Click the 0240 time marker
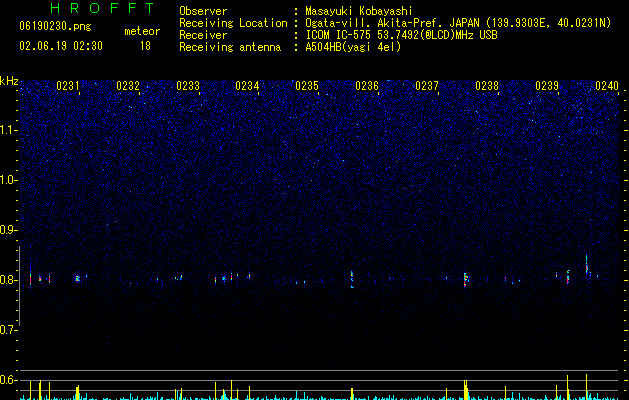The image size is (629, 400). [x=607, y=86]
